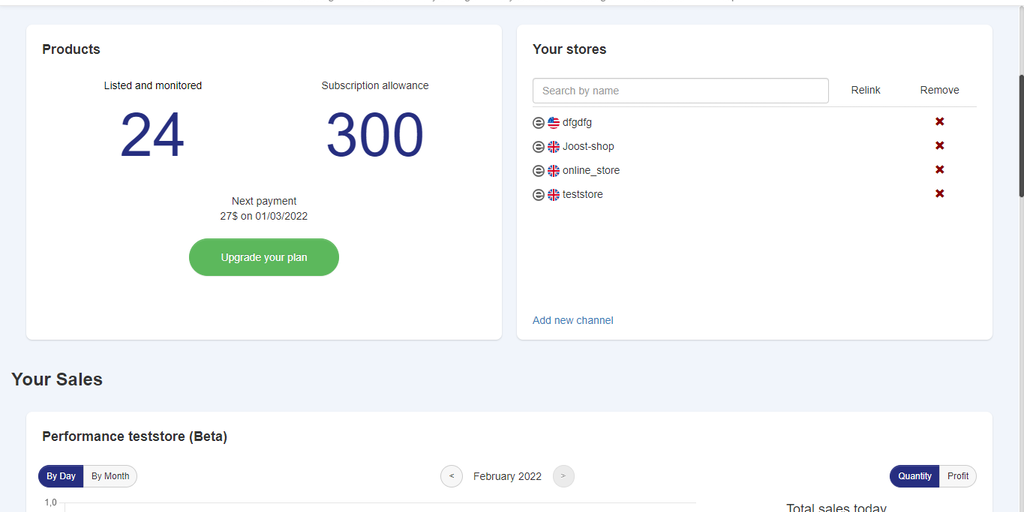Select the teststore store name
This screenshot has width=1024, height=512.
[583, 195]
